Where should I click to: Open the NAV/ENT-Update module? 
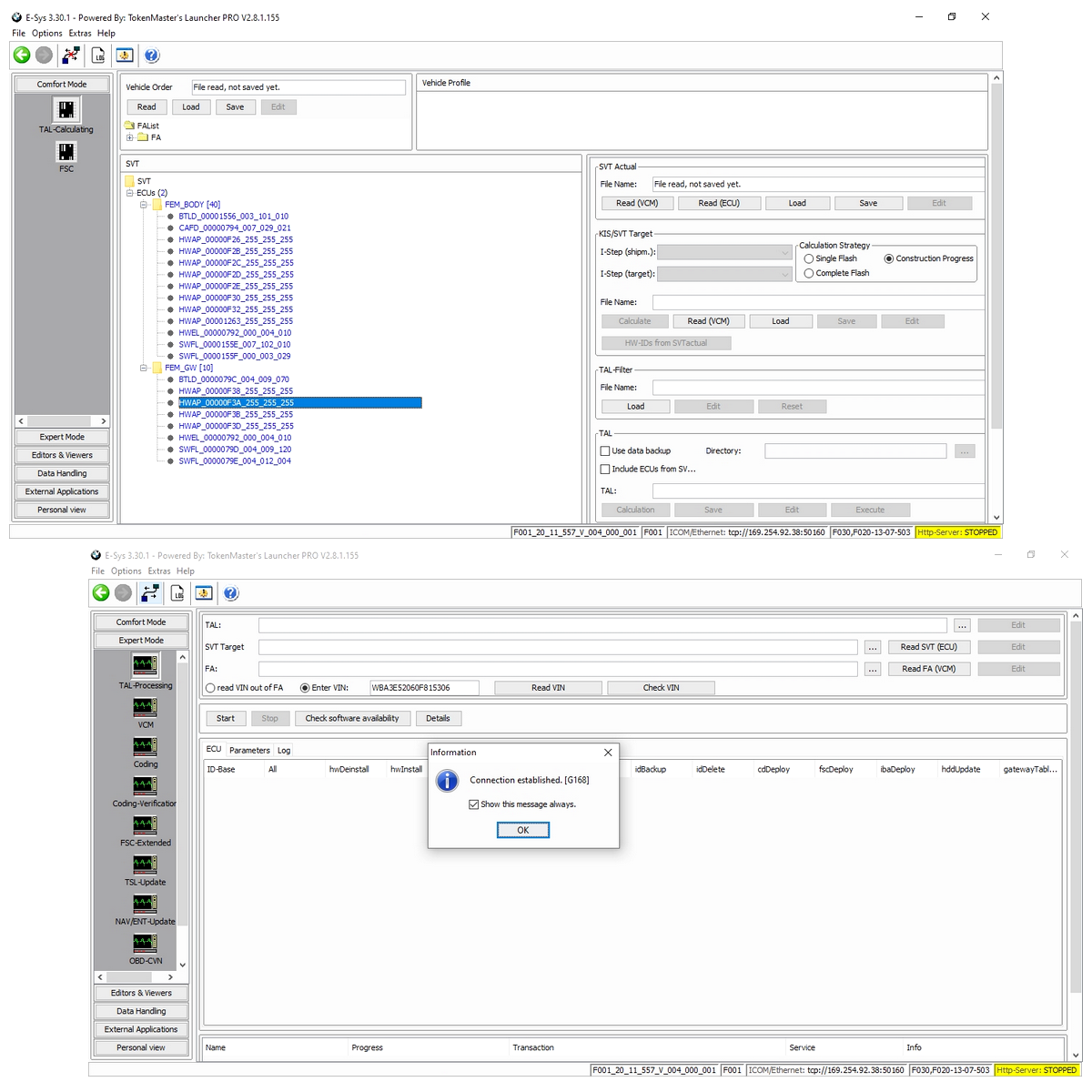point(145,904)
